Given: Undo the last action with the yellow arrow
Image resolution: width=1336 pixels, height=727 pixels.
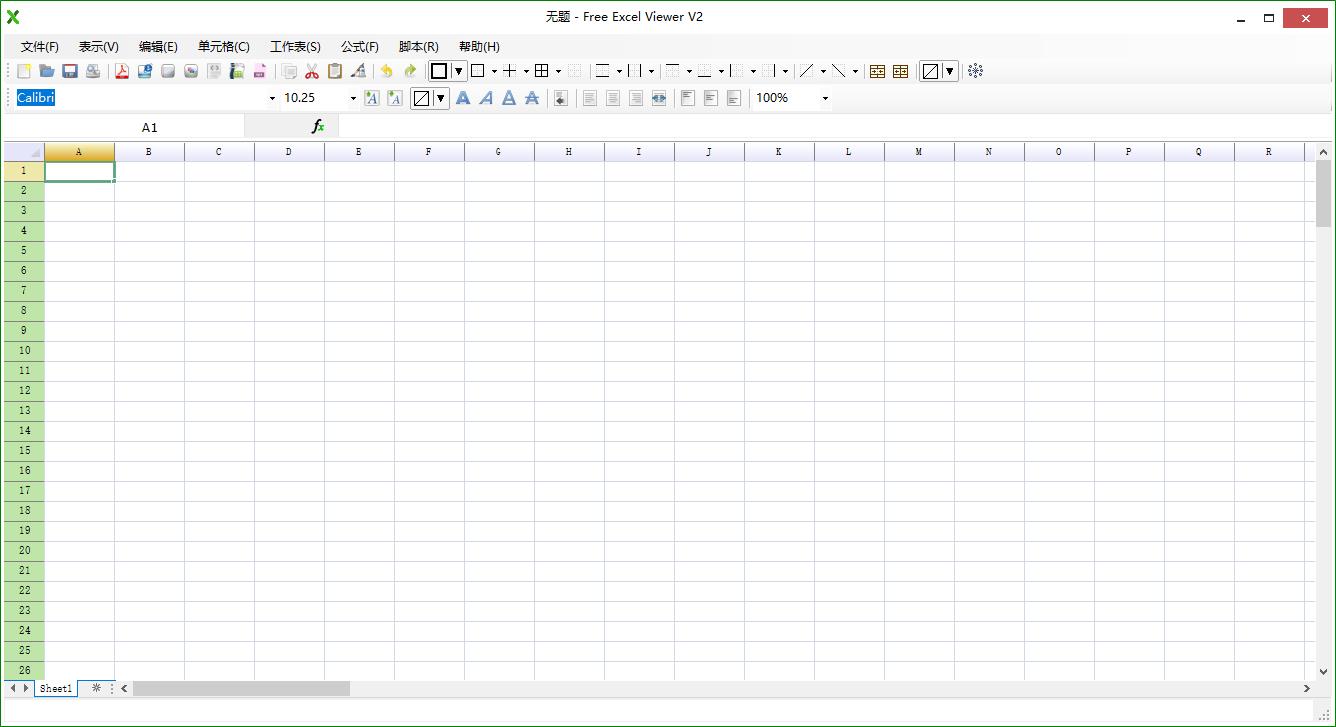Looking at the screenshot, I should (x=386, y=71).
